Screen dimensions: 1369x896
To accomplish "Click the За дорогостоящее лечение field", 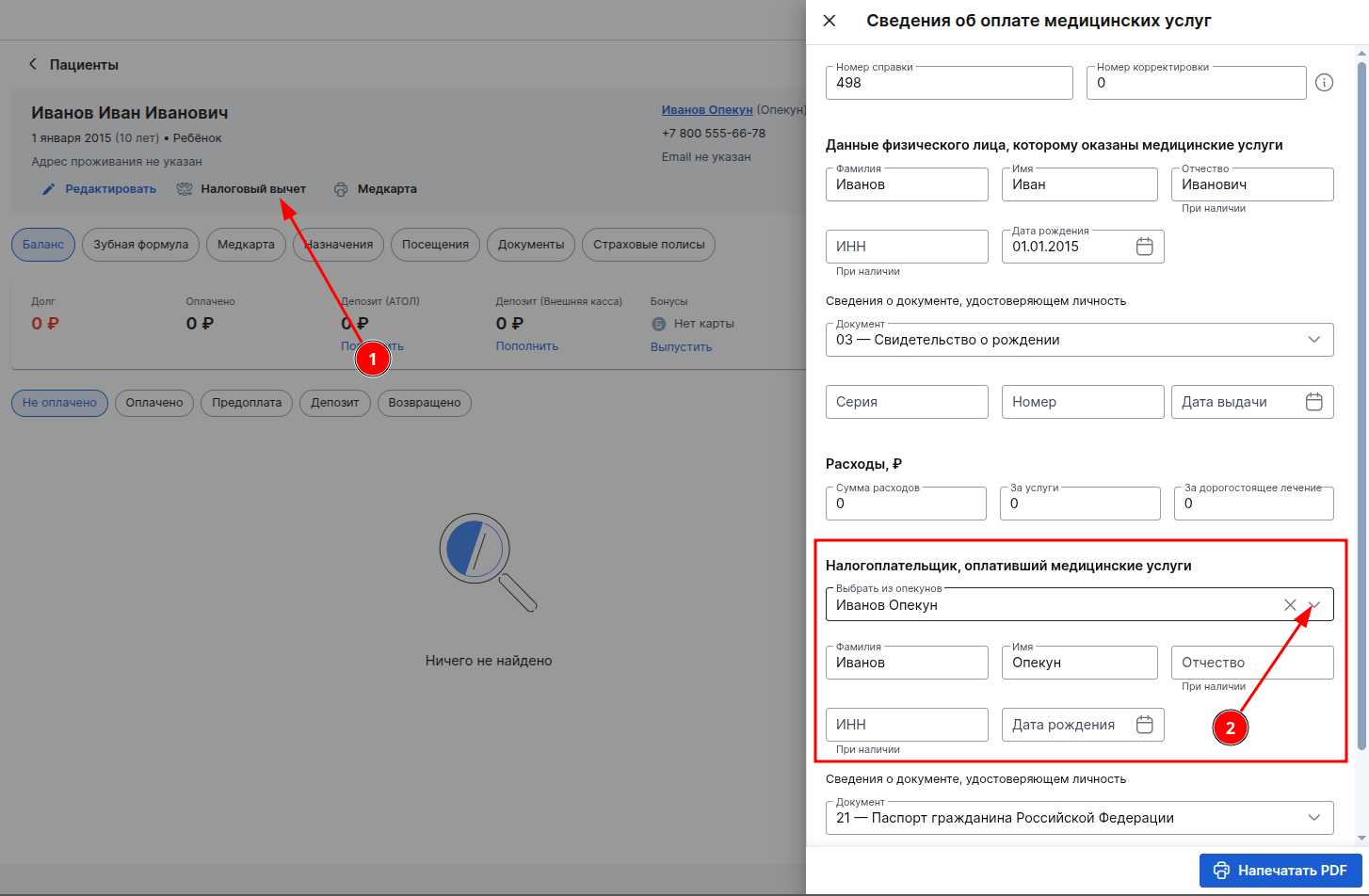I will 1254,504.
